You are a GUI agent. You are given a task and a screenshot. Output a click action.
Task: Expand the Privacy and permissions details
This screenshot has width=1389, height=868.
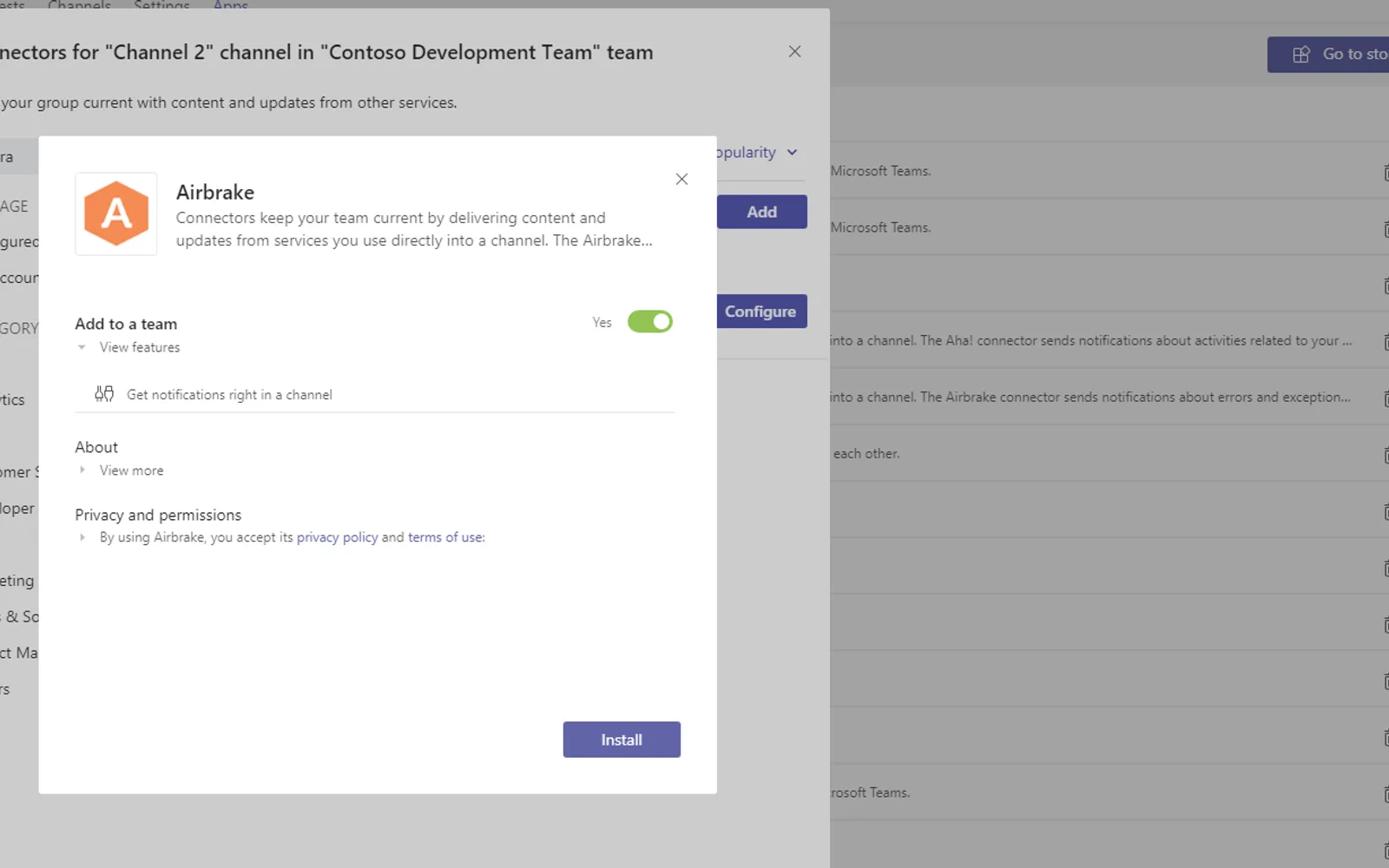82,537
